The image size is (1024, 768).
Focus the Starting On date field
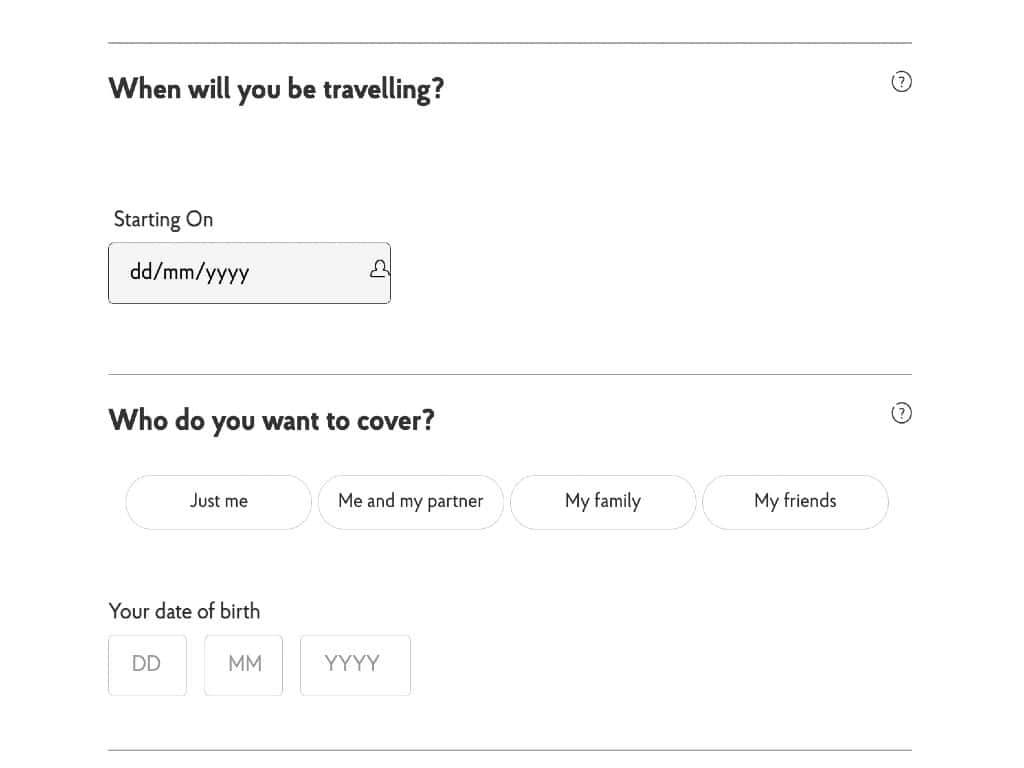click(x=249, y=273)
